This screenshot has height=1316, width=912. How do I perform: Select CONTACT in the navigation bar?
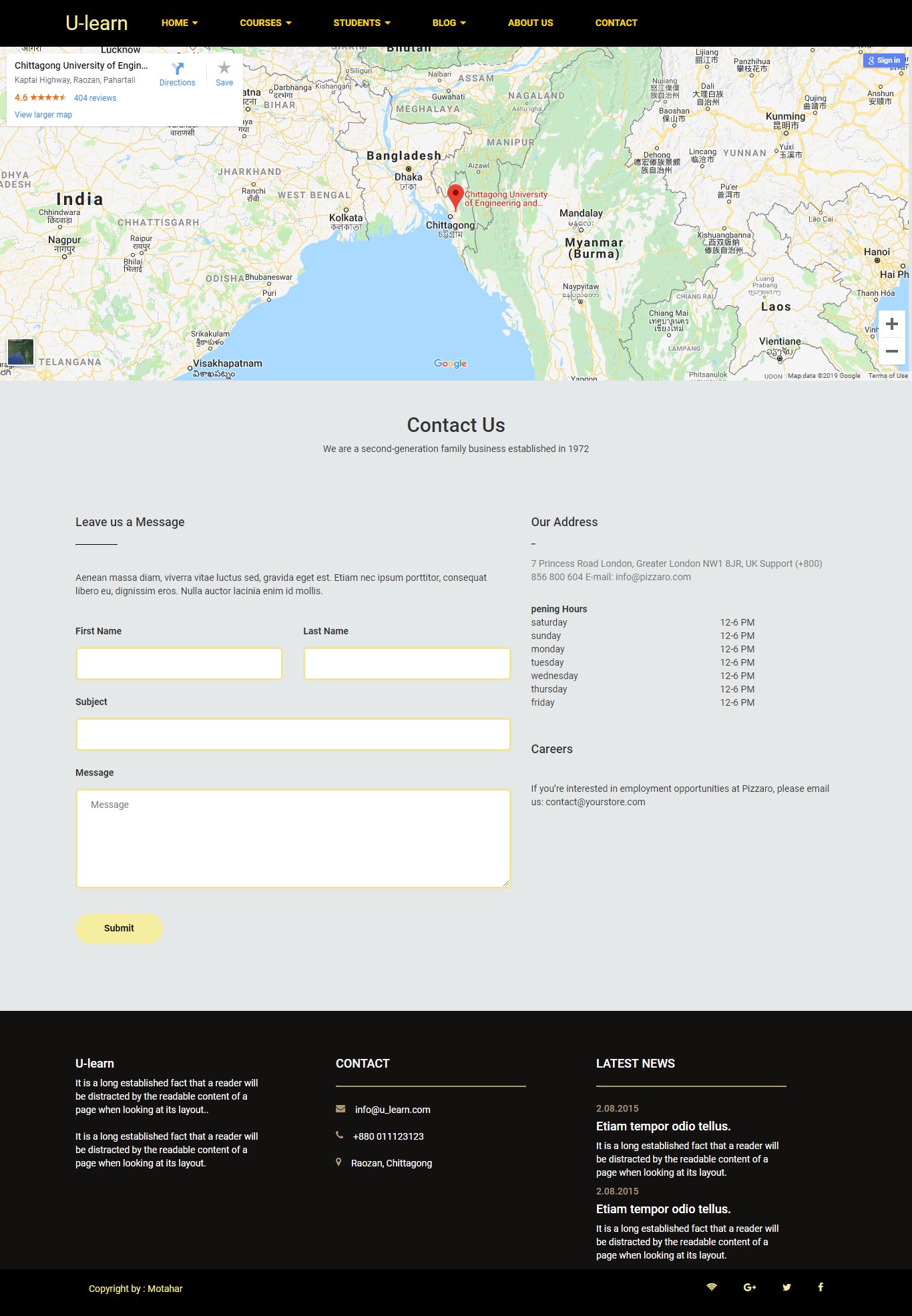(616, 23)
